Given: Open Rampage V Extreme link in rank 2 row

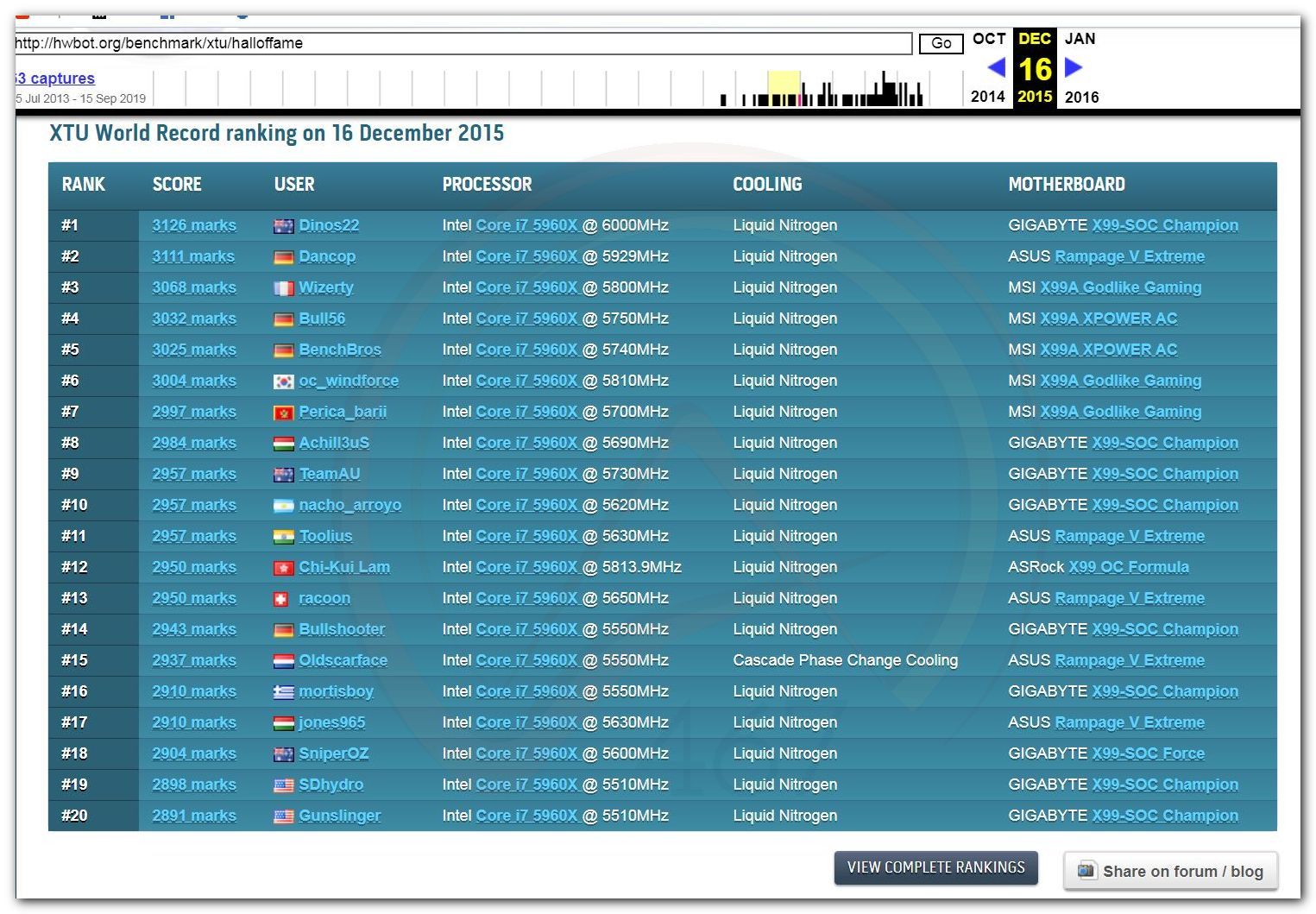Looking at the screenshot, I should (1130, 256).
